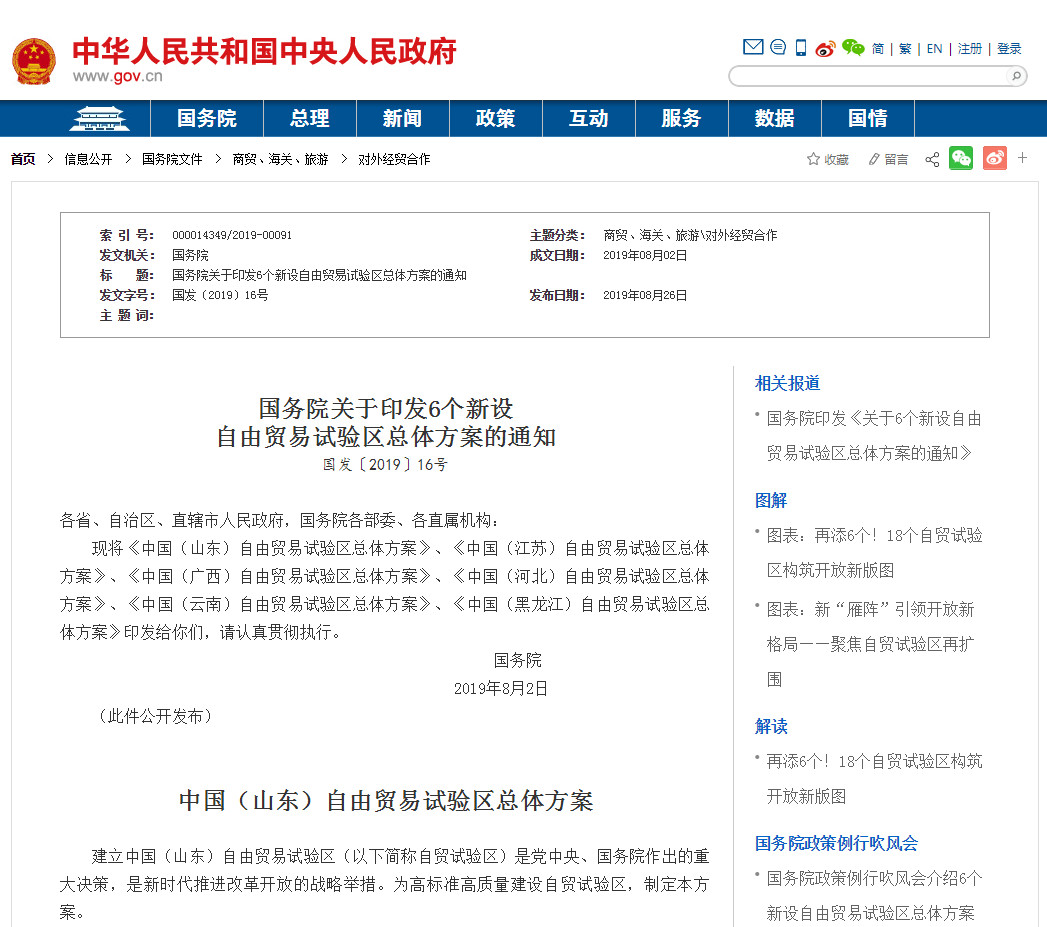Switch language to 繁 traditional Chinese
The height and width of the screenshot is (927, 1047).
[x=905, y=48]
